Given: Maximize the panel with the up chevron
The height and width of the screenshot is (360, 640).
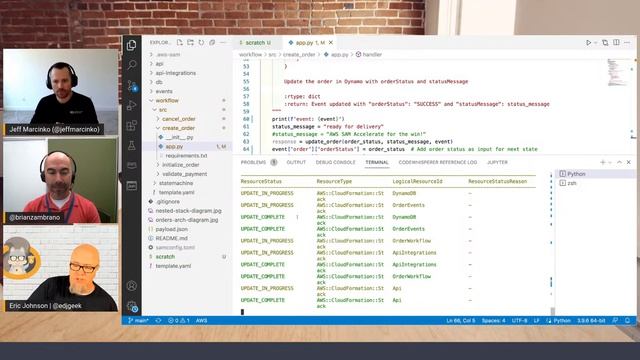Looking at the screenshot, I should point(619,162).
